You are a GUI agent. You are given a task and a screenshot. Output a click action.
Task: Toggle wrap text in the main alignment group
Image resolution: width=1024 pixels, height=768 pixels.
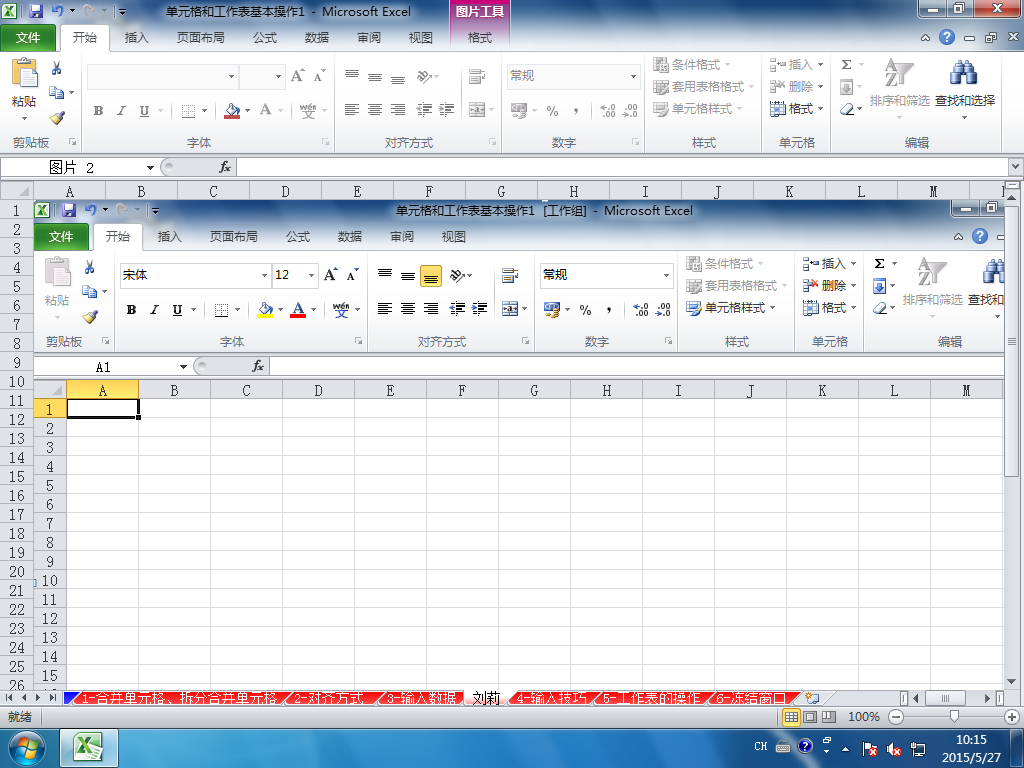477,76
